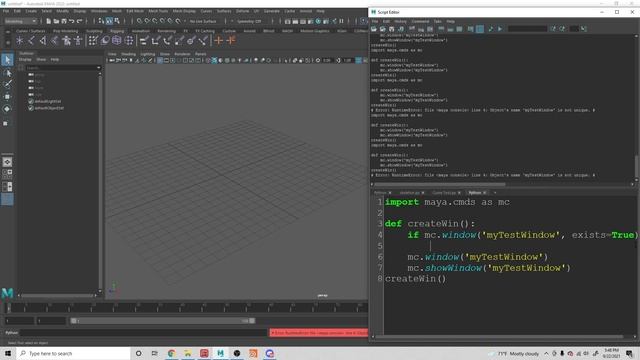Toggle visibility checkbox of defaultLightSet
This screenshot has height=360, width=640.
[31, 101]
